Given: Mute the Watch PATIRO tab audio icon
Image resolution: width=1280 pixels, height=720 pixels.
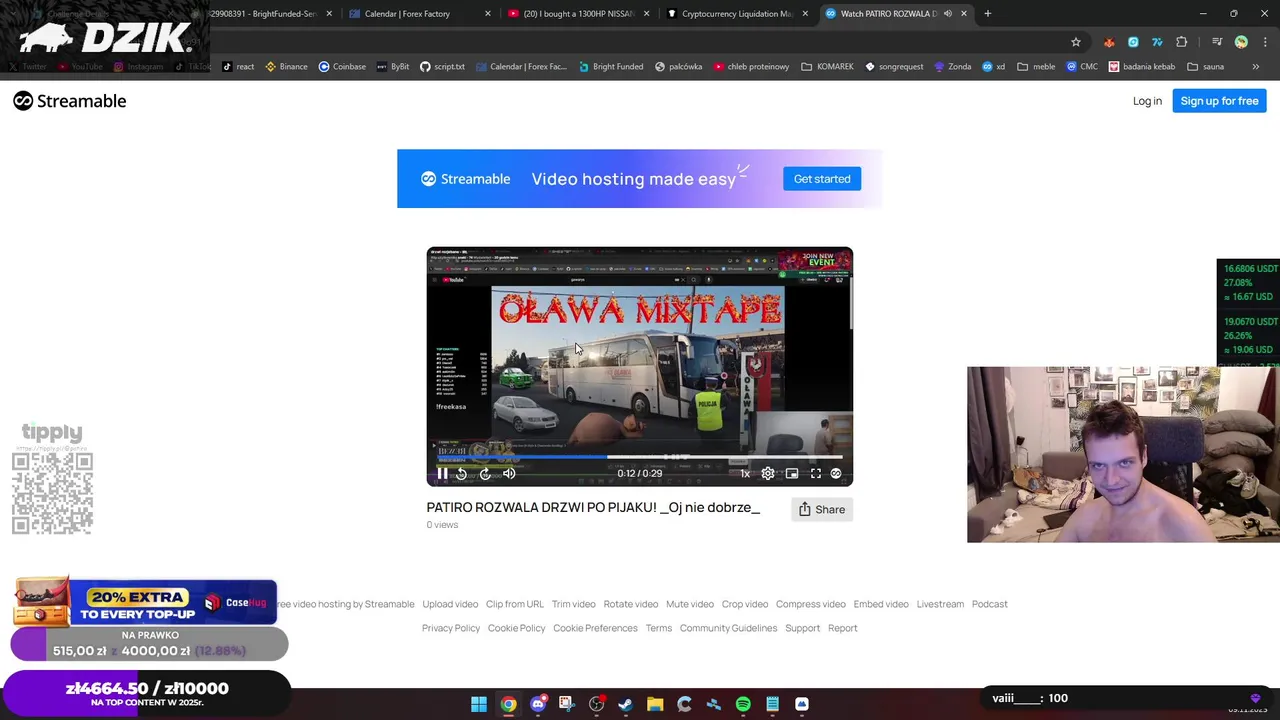Looking at the screenshot, I should pos(948,14).
